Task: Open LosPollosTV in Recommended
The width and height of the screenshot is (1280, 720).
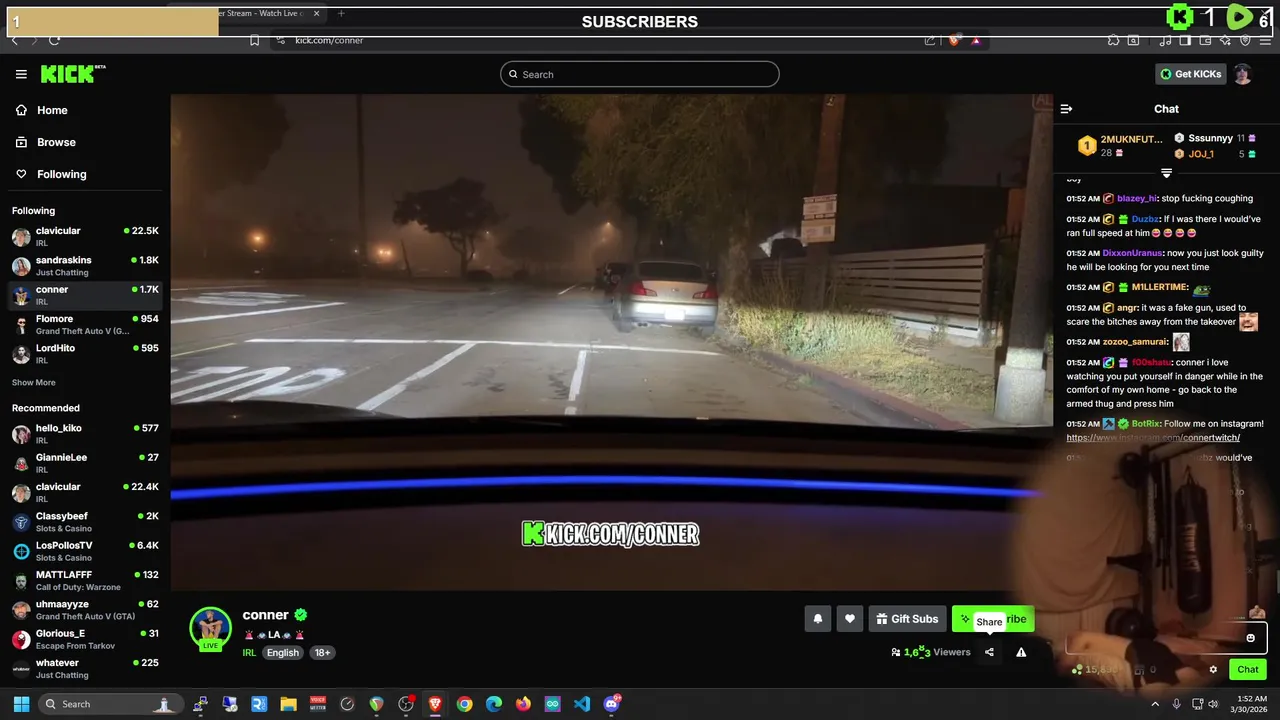Action: 85,551
